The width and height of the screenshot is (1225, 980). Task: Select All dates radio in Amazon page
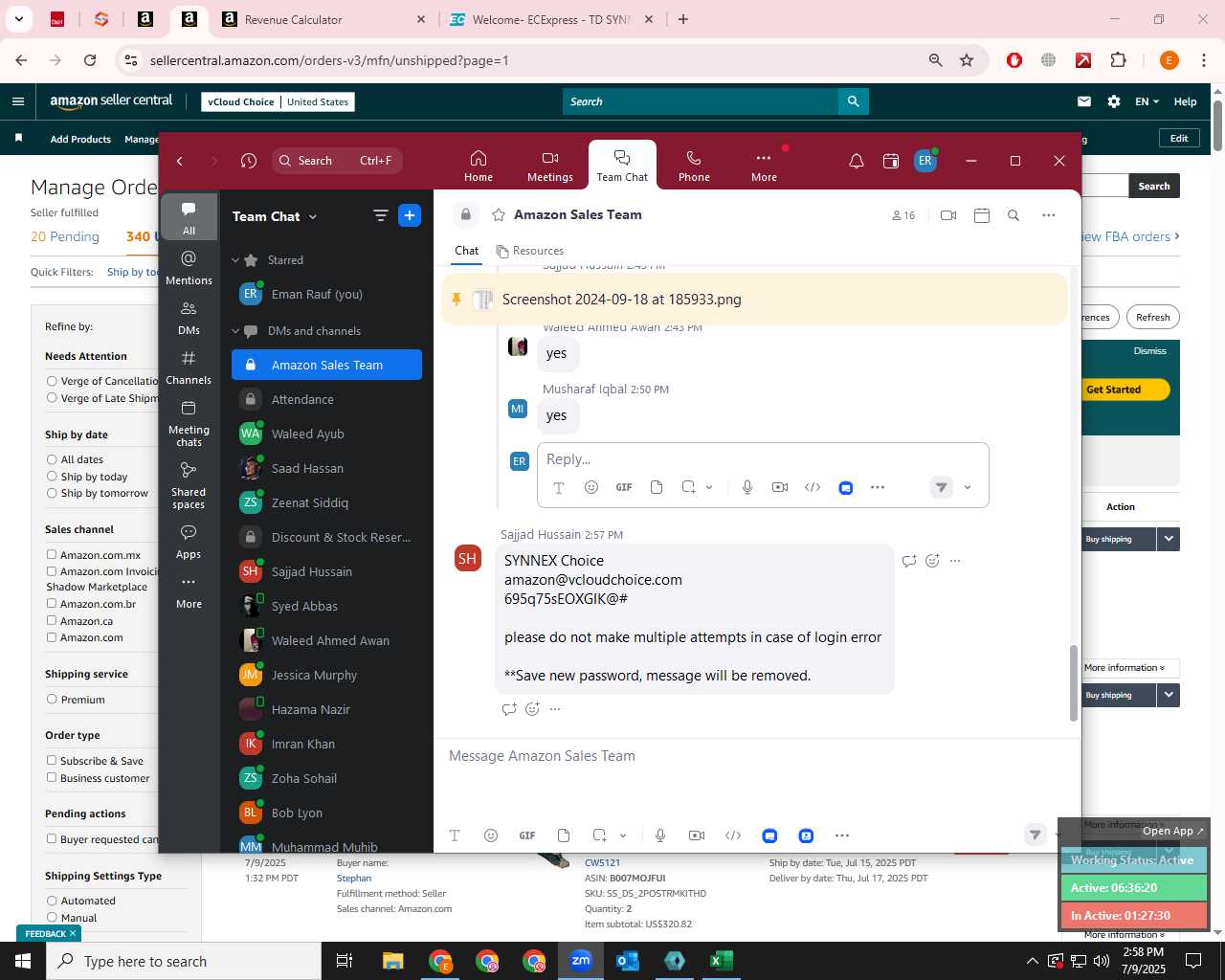pyautogui.click(x=52, y=459)
